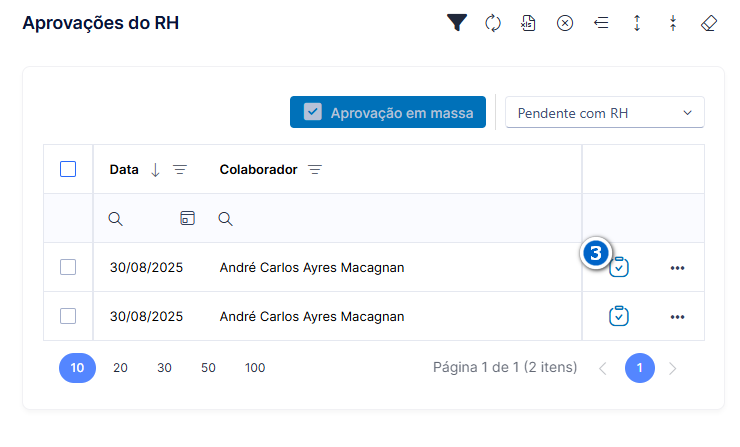Click second row André Carlos Ayres Macagnan
Screen dimensions: 740x447
click(x=312, y=316)
